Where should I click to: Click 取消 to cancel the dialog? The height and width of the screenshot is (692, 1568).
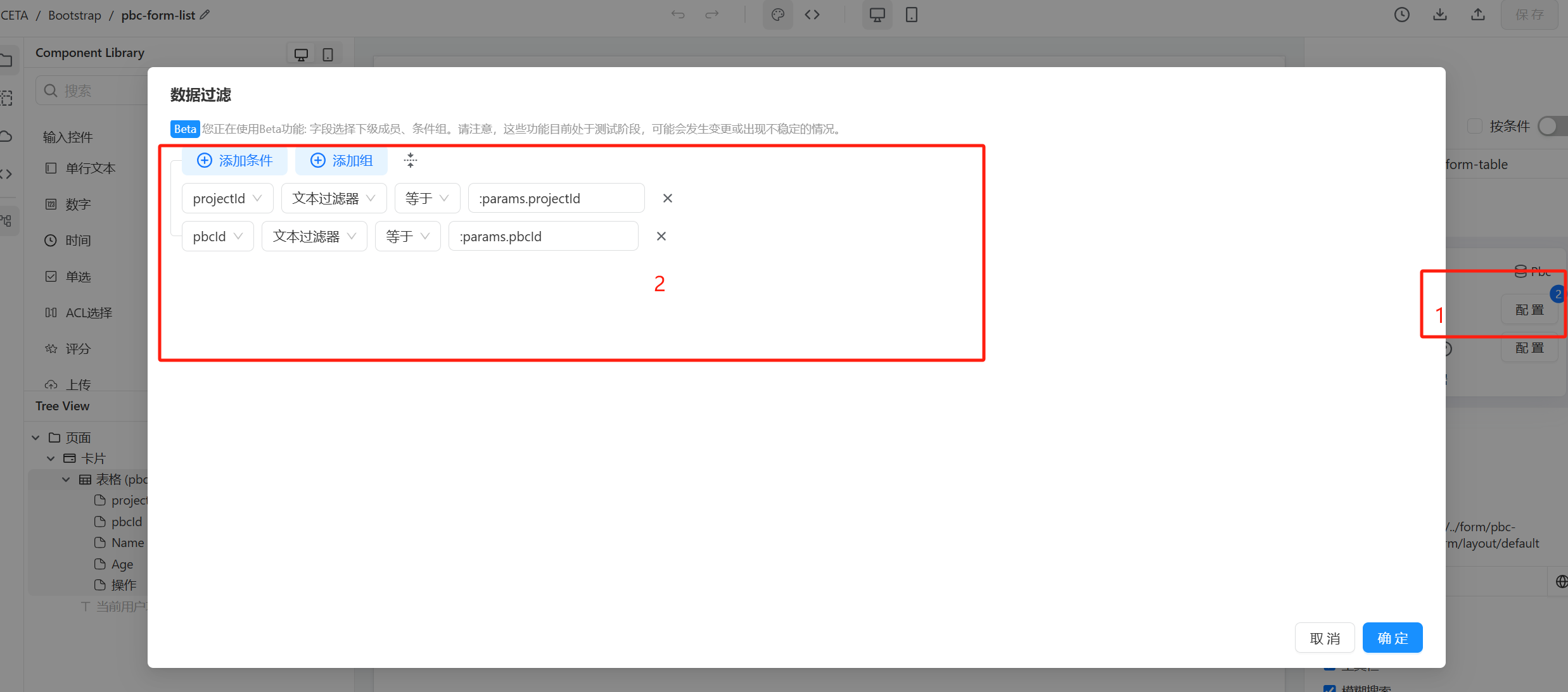[1325, 638]
